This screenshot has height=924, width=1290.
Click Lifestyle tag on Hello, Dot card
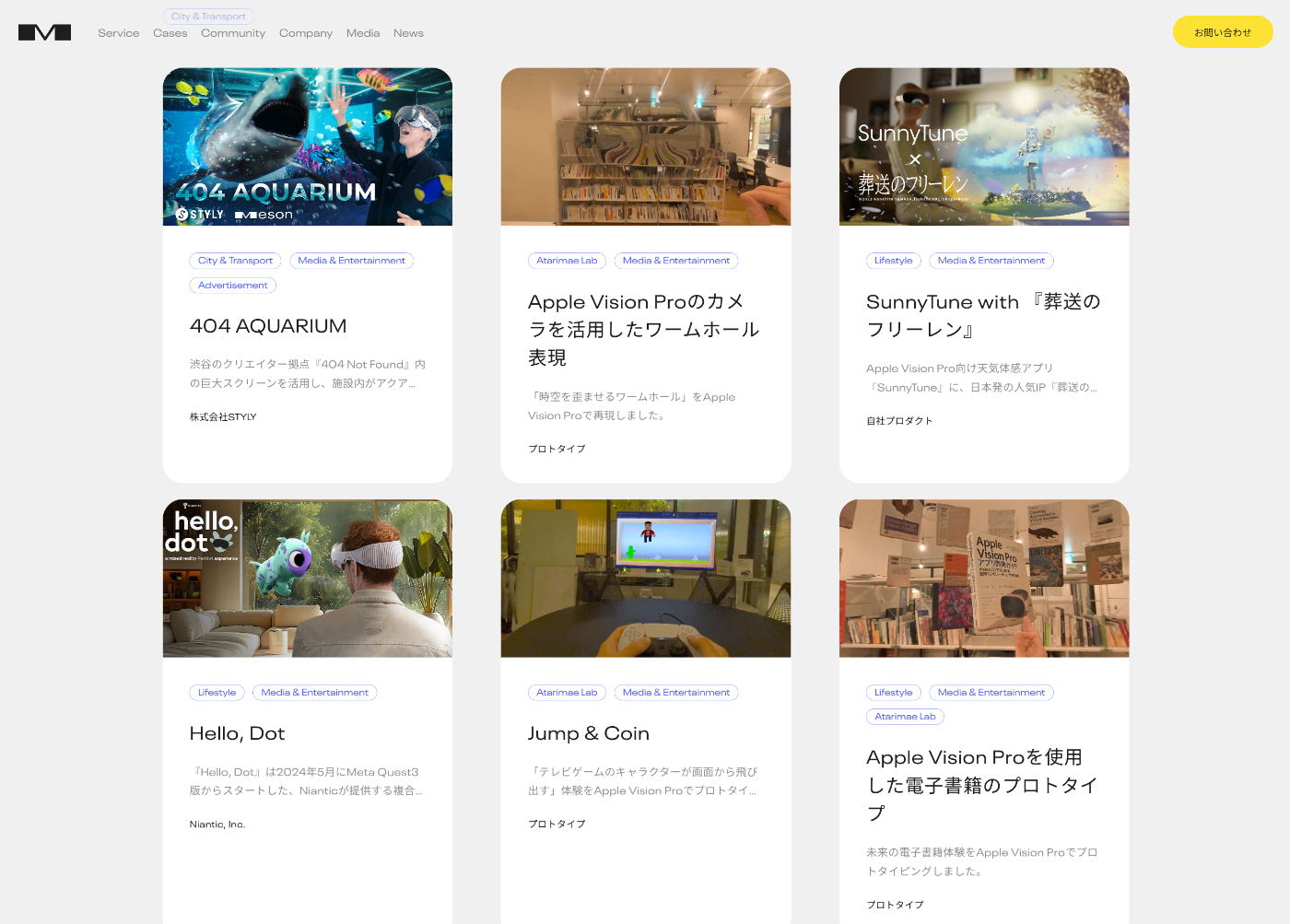[x=217, y=693]
